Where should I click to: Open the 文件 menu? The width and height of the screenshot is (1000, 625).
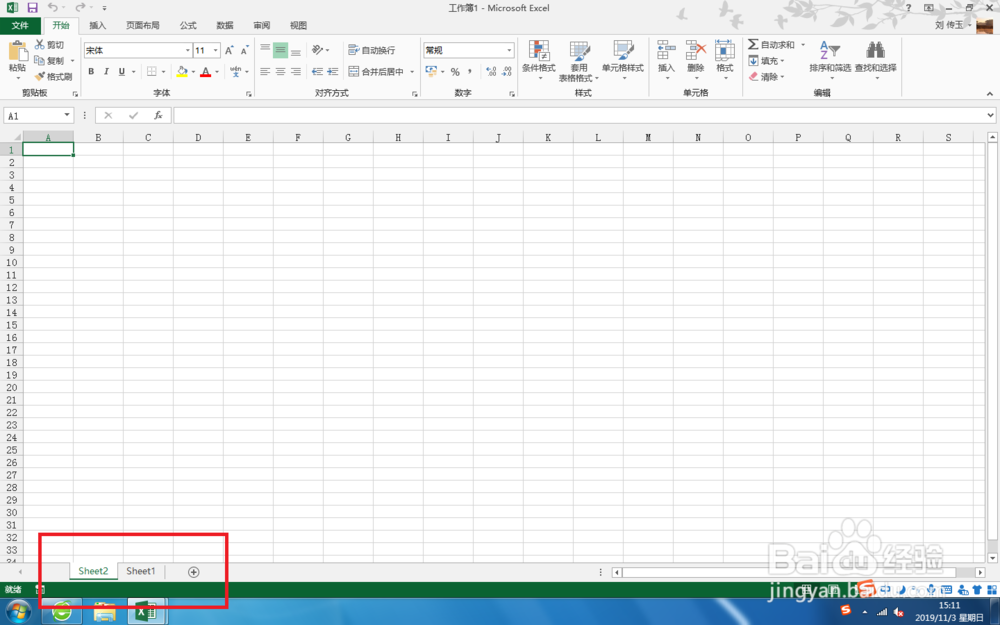[21, 25]
